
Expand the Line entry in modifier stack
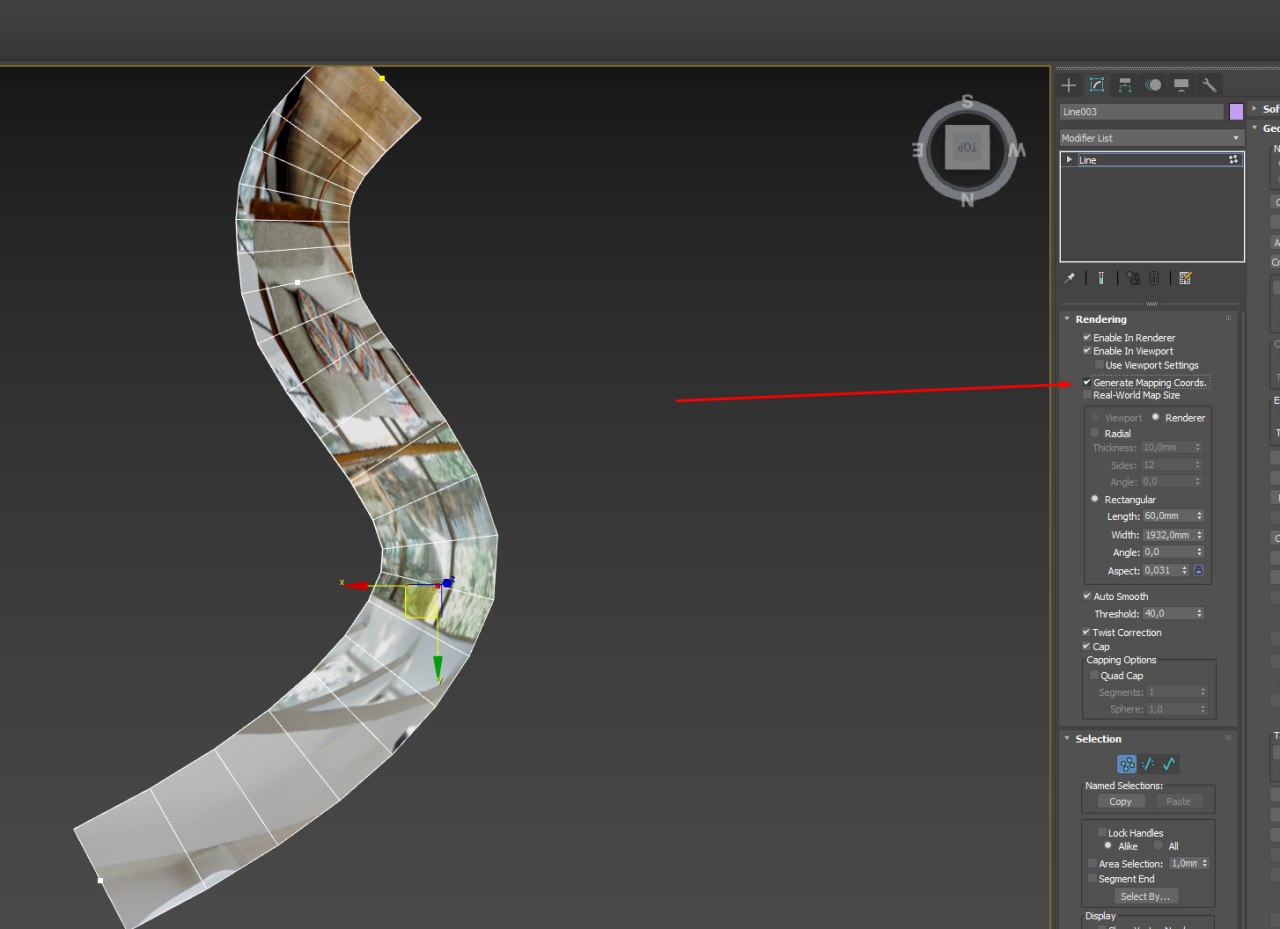[1070, 160]
